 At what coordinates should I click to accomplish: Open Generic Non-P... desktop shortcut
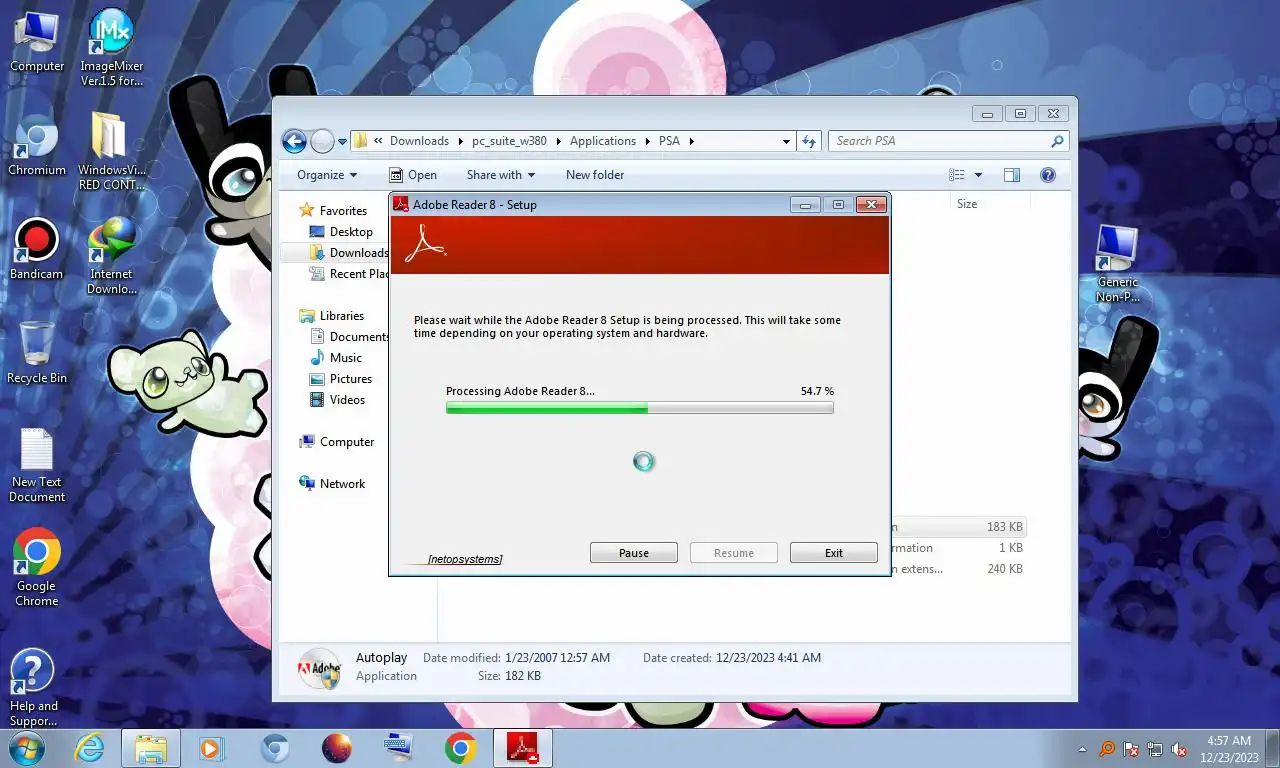click(x=1117, y=264)
